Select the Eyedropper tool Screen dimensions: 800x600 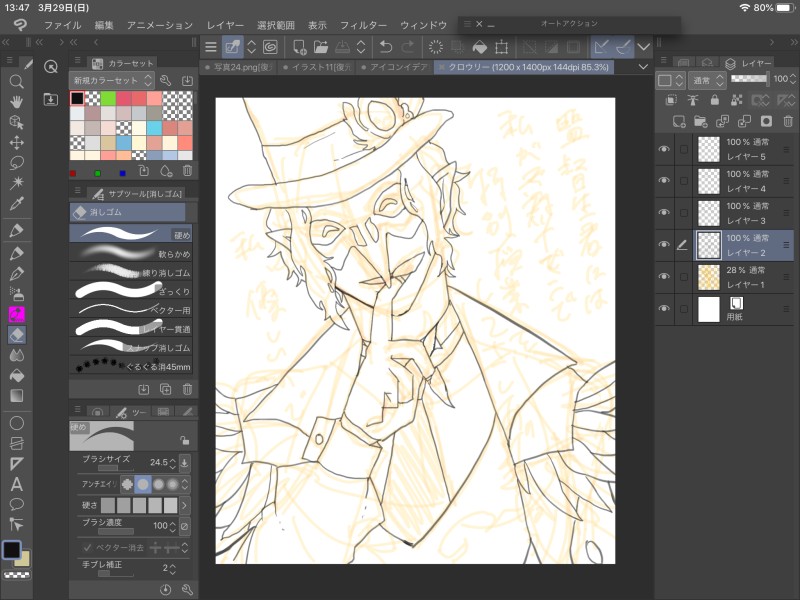(x=16, y=204)
